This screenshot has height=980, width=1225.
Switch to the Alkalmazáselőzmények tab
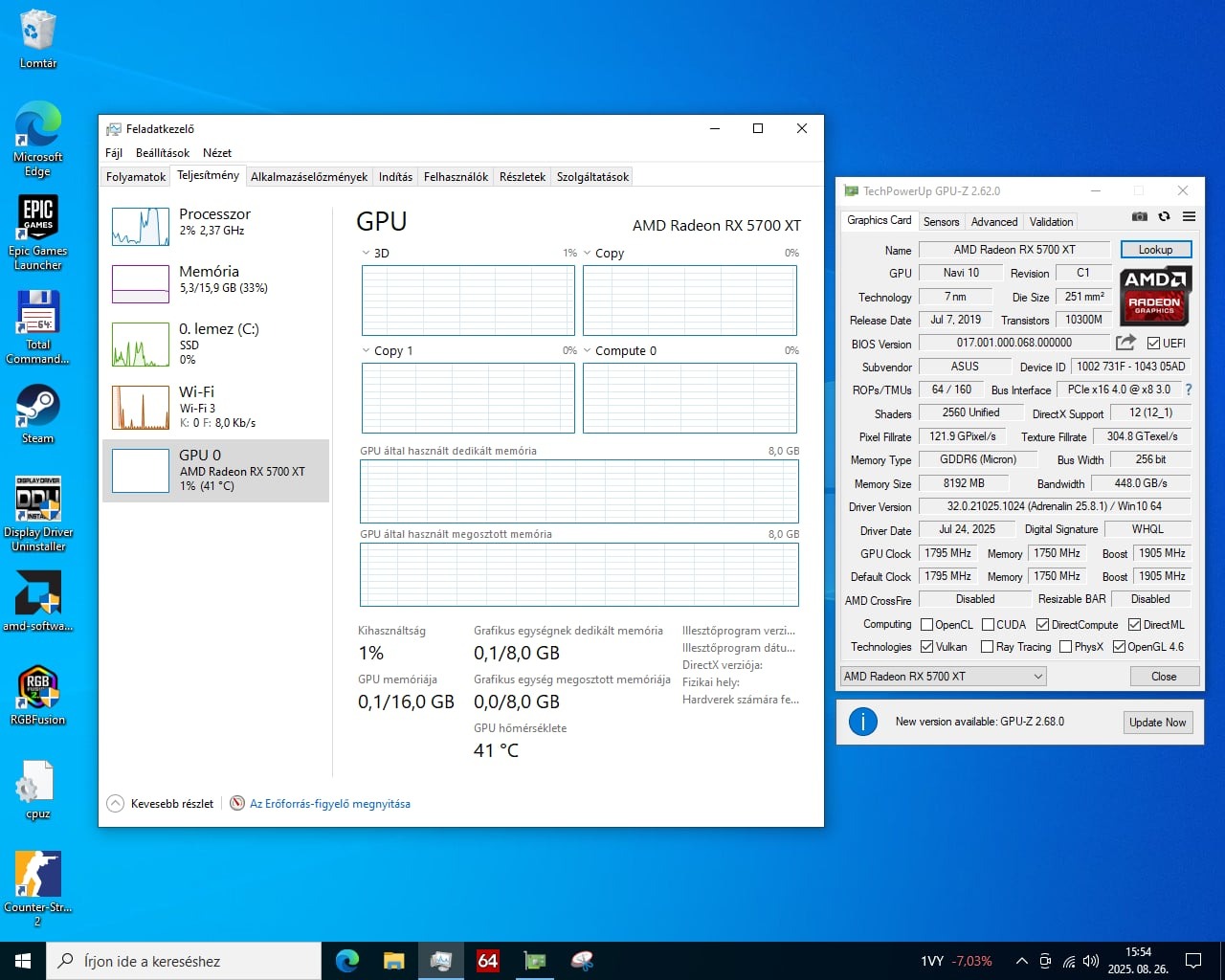(309, 177)
